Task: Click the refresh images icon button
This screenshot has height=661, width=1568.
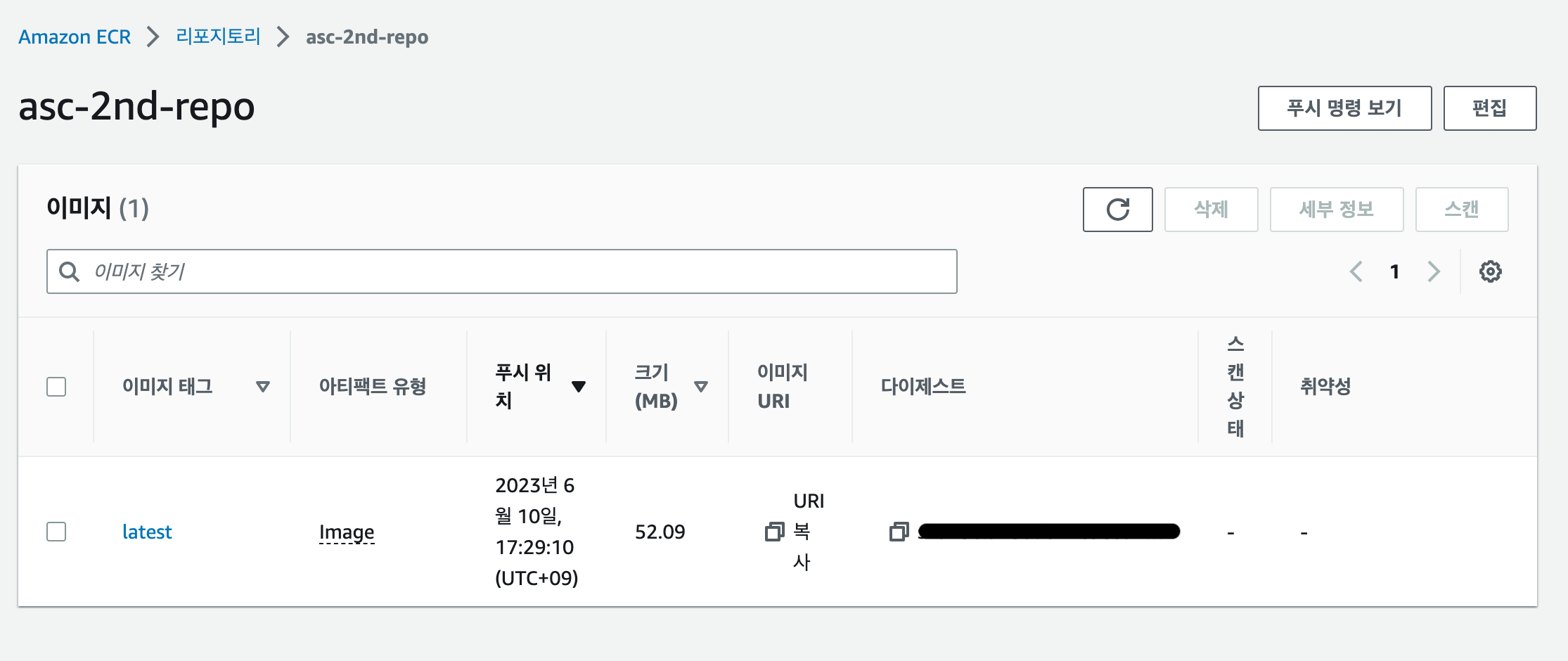Action: [x=1117, y=210]
